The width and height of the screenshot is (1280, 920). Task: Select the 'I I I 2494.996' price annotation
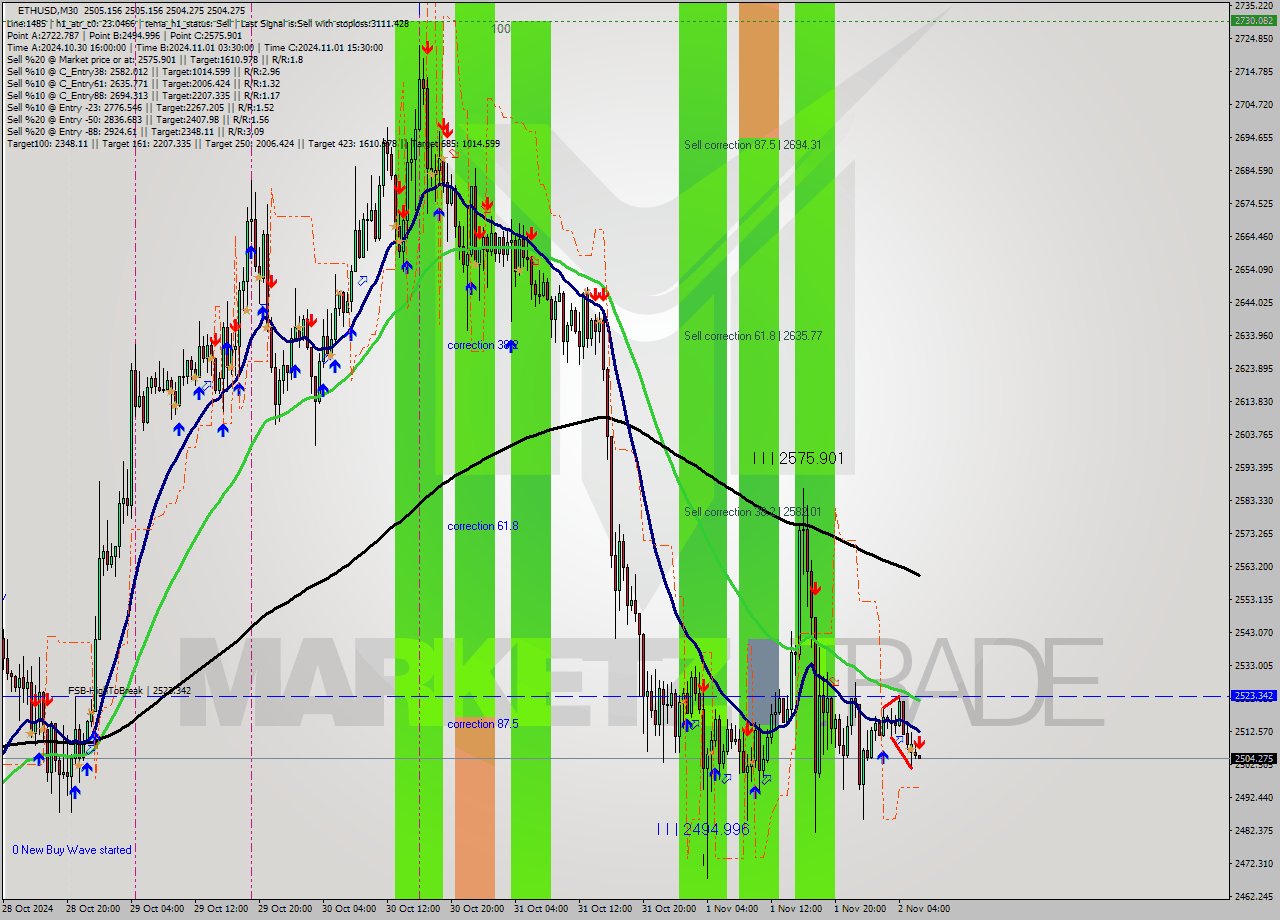703,829
